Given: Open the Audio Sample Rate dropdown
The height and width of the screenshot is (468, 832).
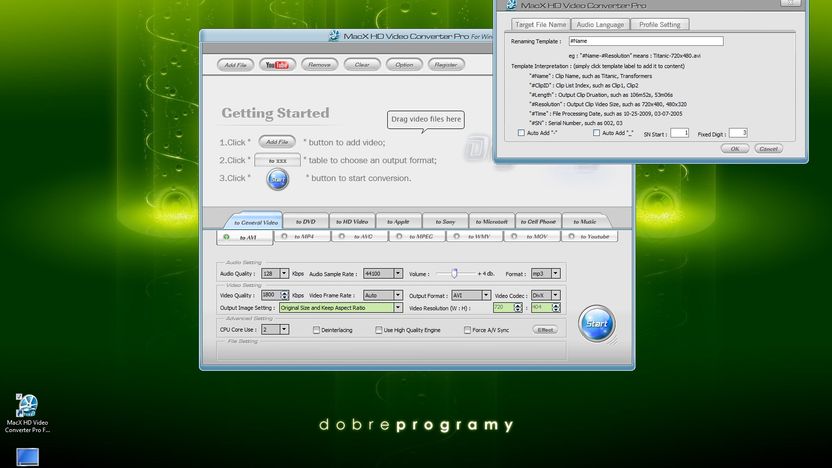Looking at the screenshot, I should [397, 273].
